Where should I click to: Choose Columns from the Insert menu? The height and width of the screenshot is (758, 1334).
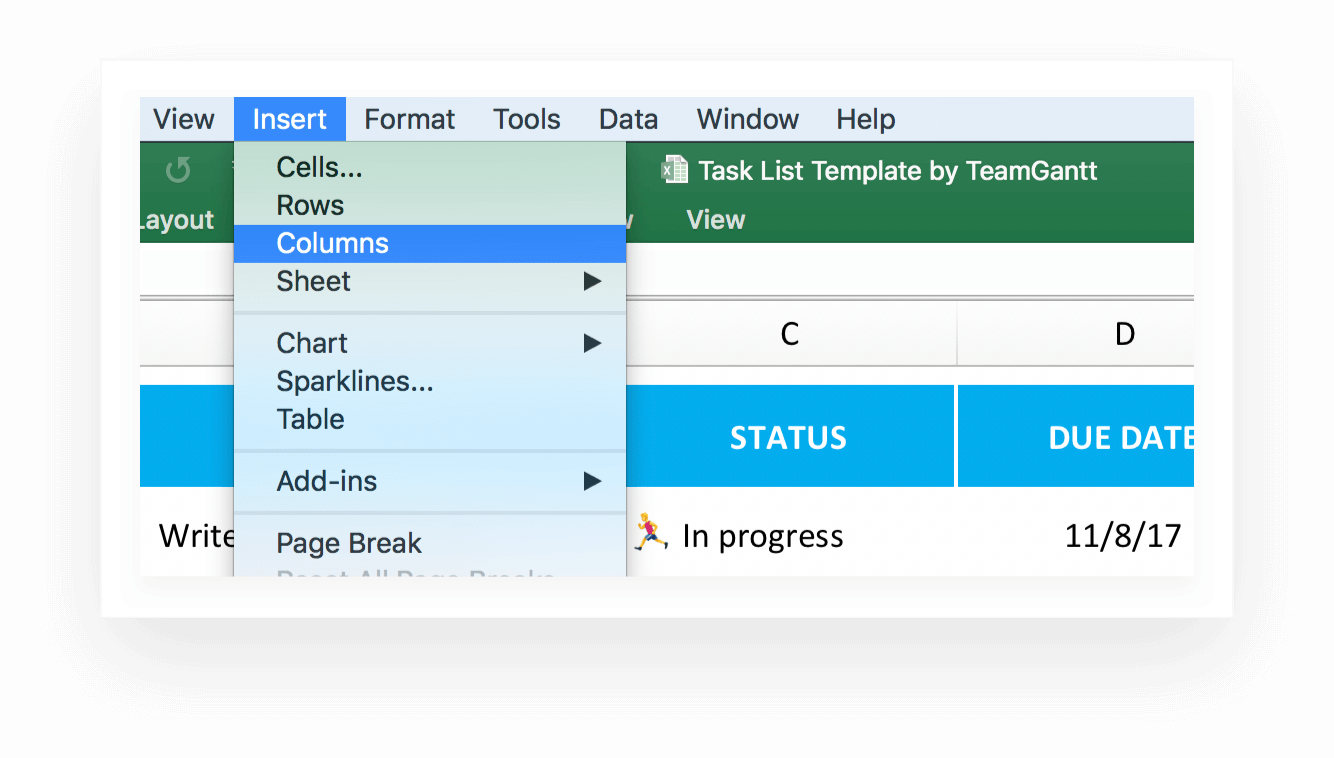click(332, 244)
